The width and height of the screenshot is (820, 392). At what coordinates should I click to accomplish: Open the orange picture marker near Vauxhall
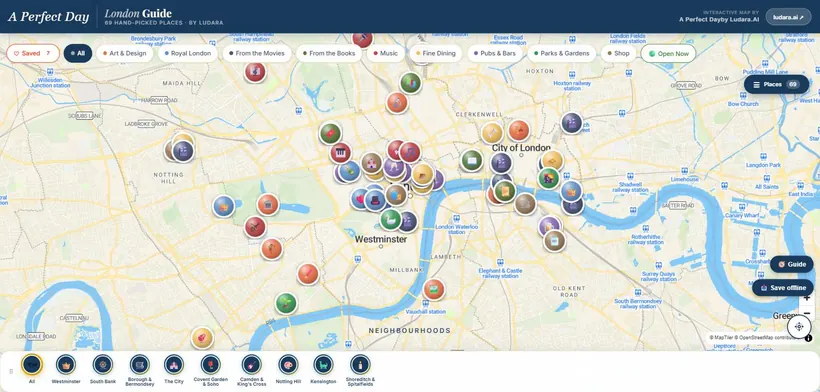tap(434, 289)
